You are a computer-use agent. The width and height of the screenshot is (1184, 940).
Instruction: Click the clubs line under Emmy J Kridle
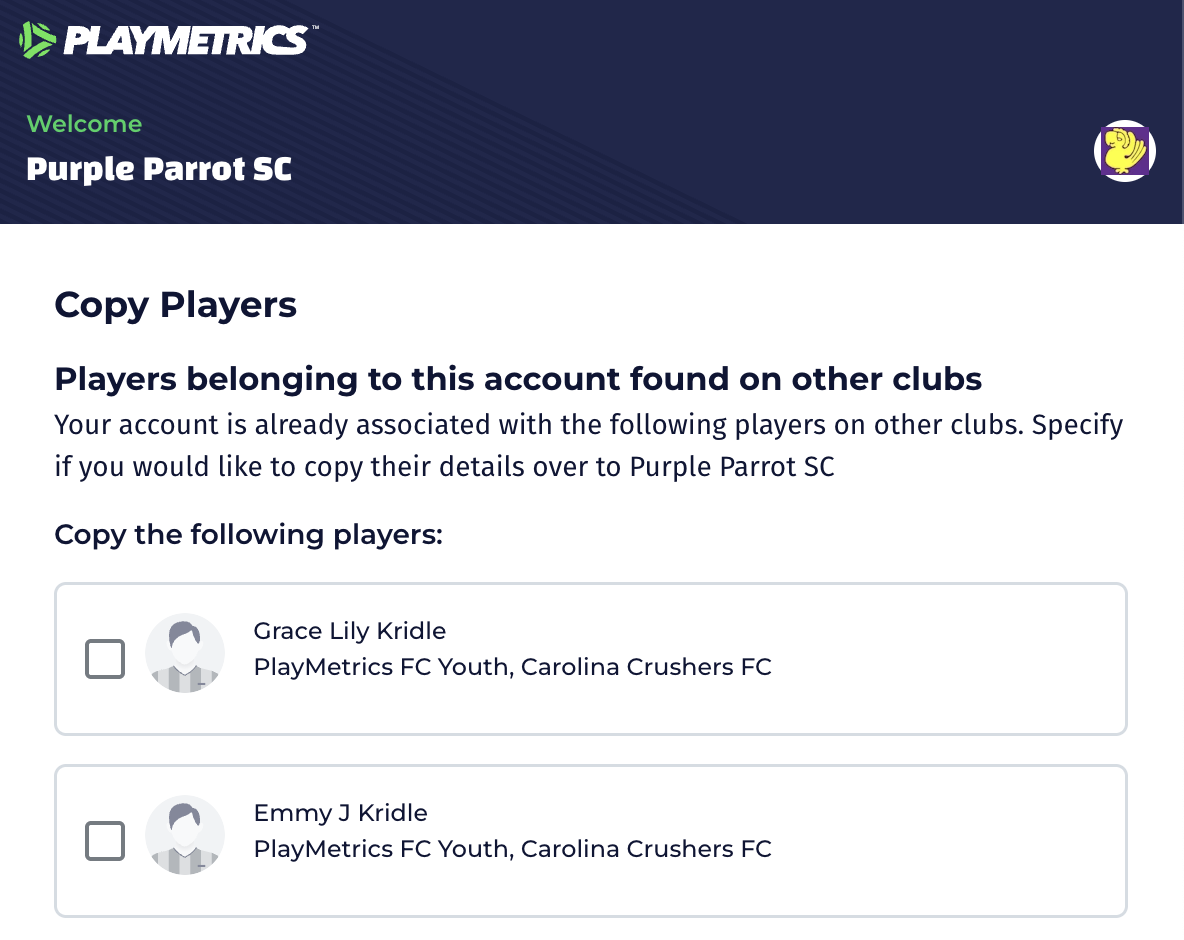tap(512, 849)
